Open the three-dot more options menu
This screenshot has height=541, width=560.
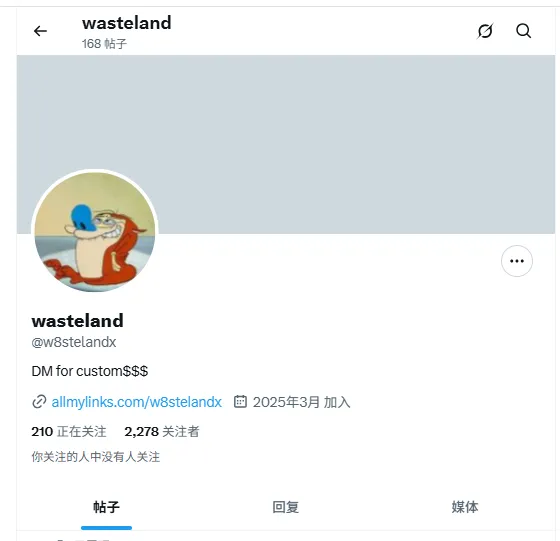[516, 261]
